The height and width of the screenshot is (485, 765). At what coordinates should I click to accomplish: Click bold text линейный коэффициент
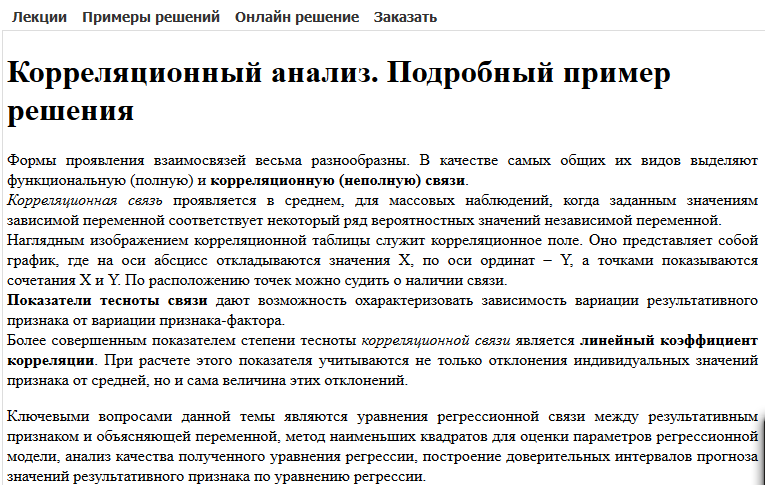click(668, 341)
